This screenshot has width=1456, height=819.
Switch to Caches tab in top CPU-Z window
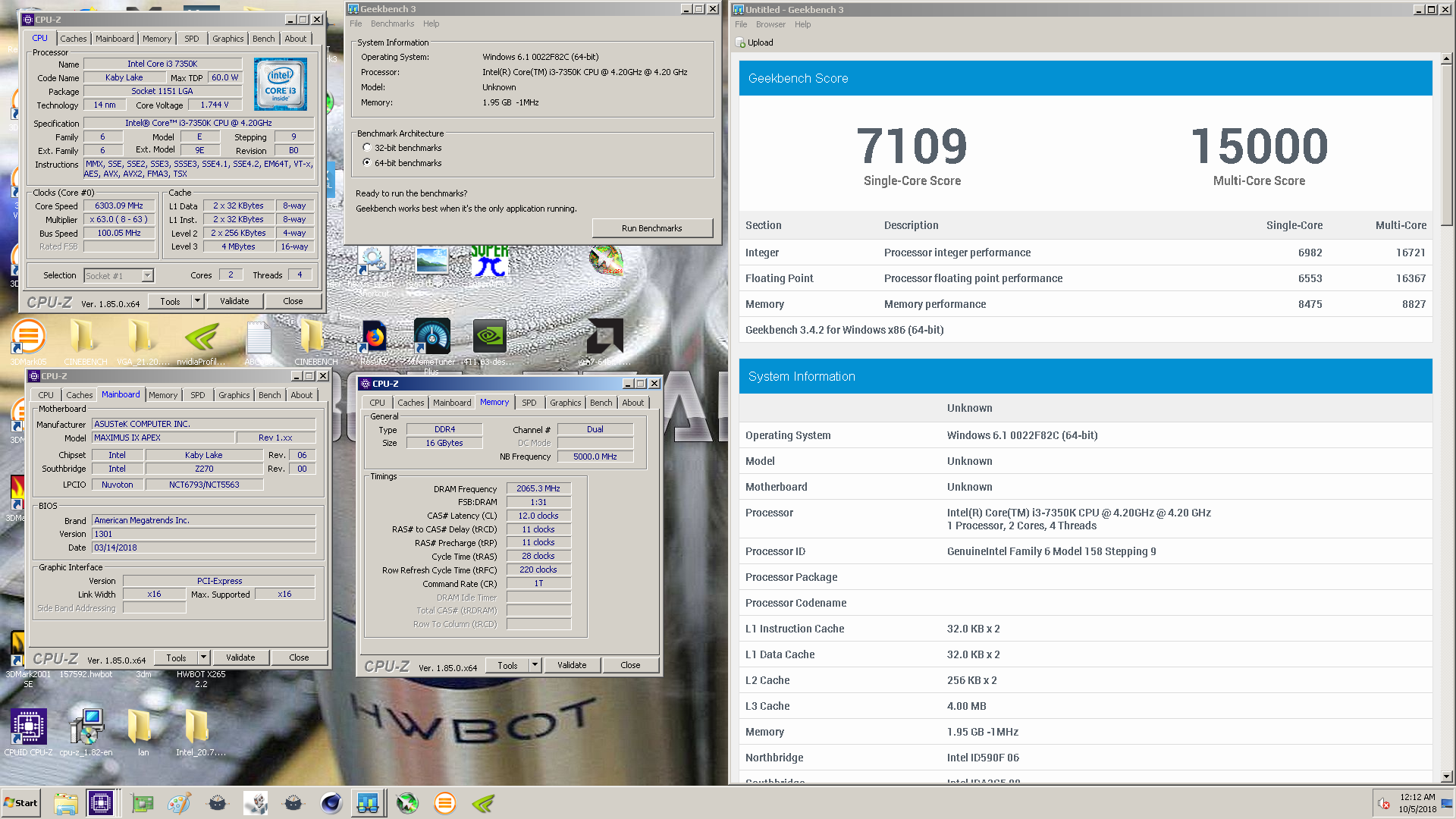coord(74,39)
